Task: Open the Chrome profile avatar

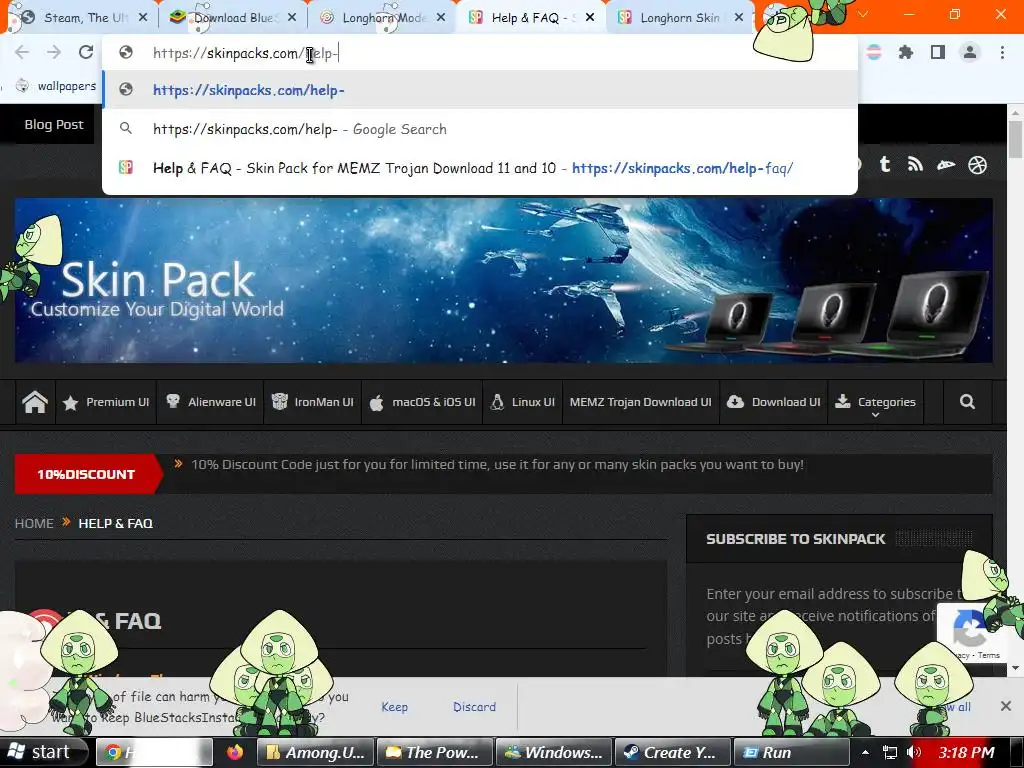Action: point(970,52)
